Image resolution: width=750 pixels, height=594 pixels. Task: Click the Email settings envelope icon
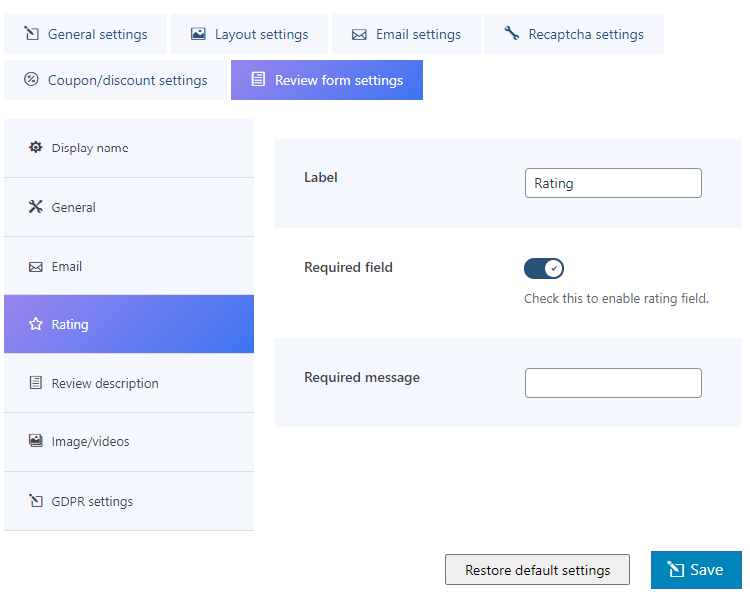pos(359,34)
